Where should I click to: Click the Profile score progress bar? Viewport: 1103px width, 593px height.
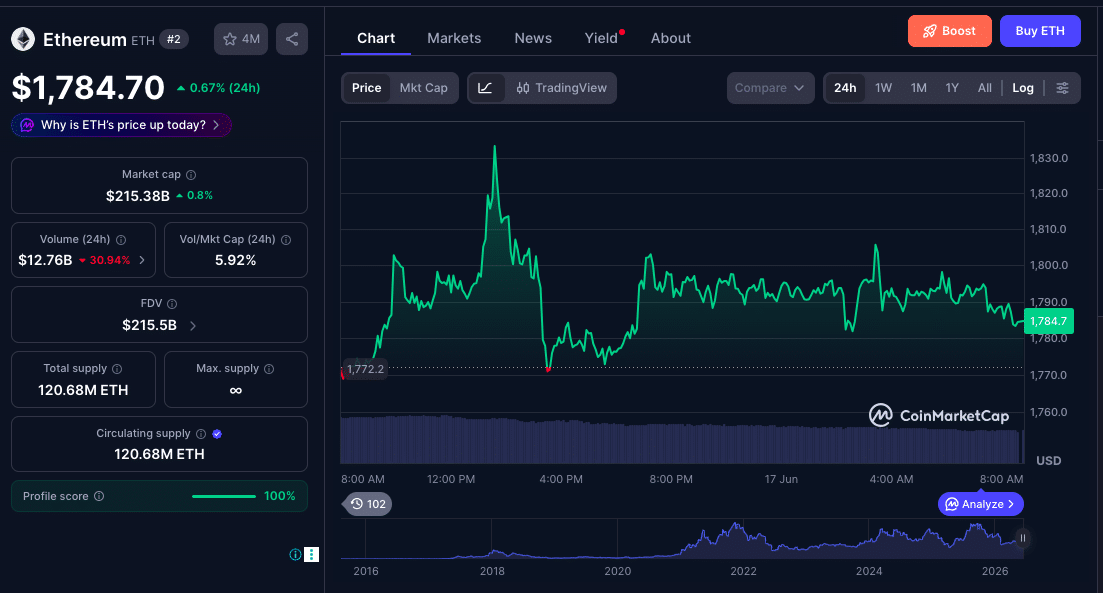(224, 497)
